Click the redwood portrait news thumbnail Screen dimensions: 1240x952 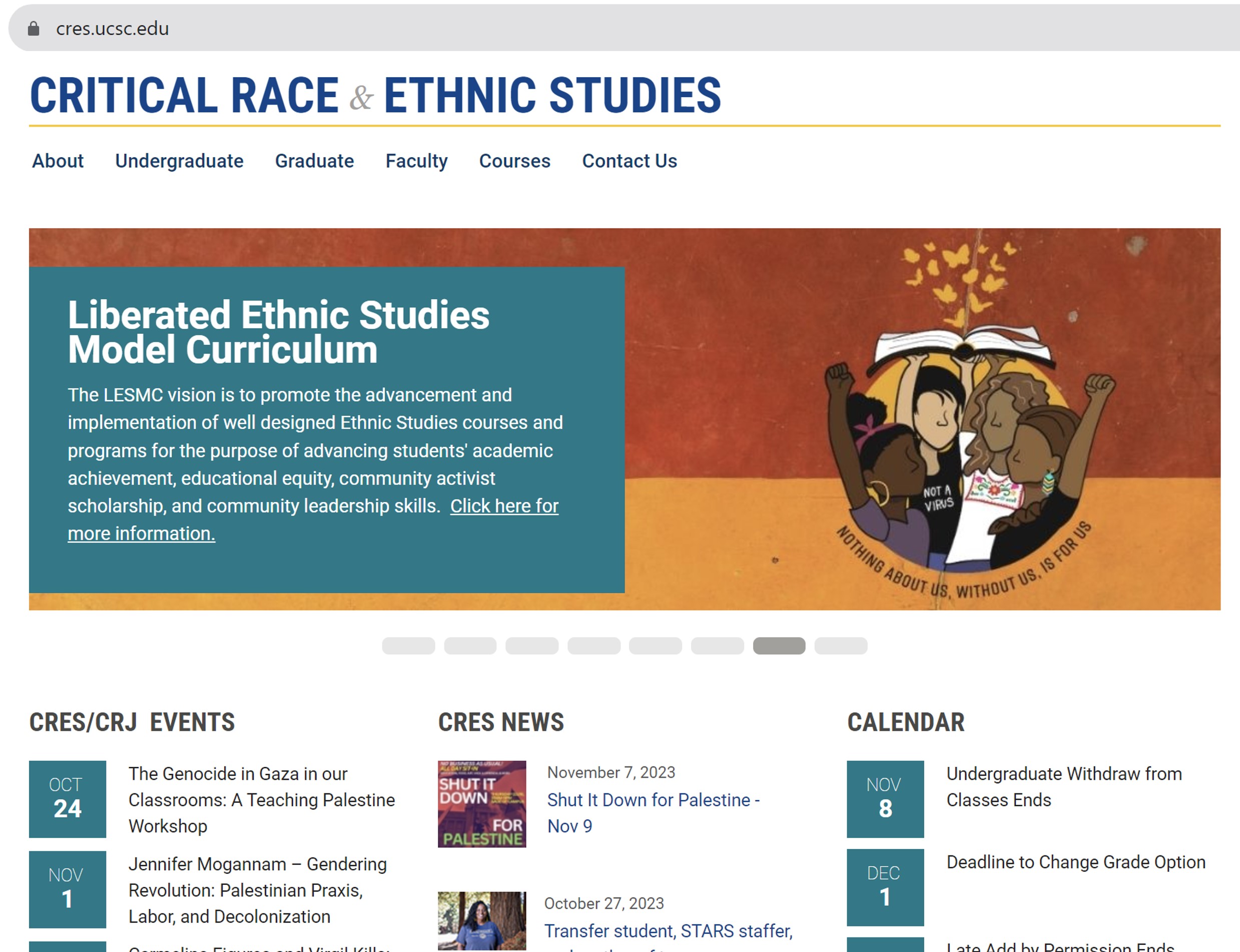(482, 921)
